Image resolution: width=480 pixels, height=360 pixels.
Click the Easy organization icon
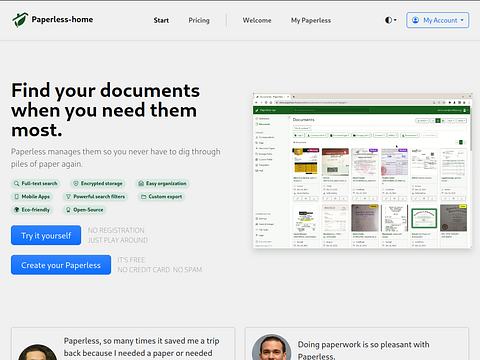pos(141,183)
